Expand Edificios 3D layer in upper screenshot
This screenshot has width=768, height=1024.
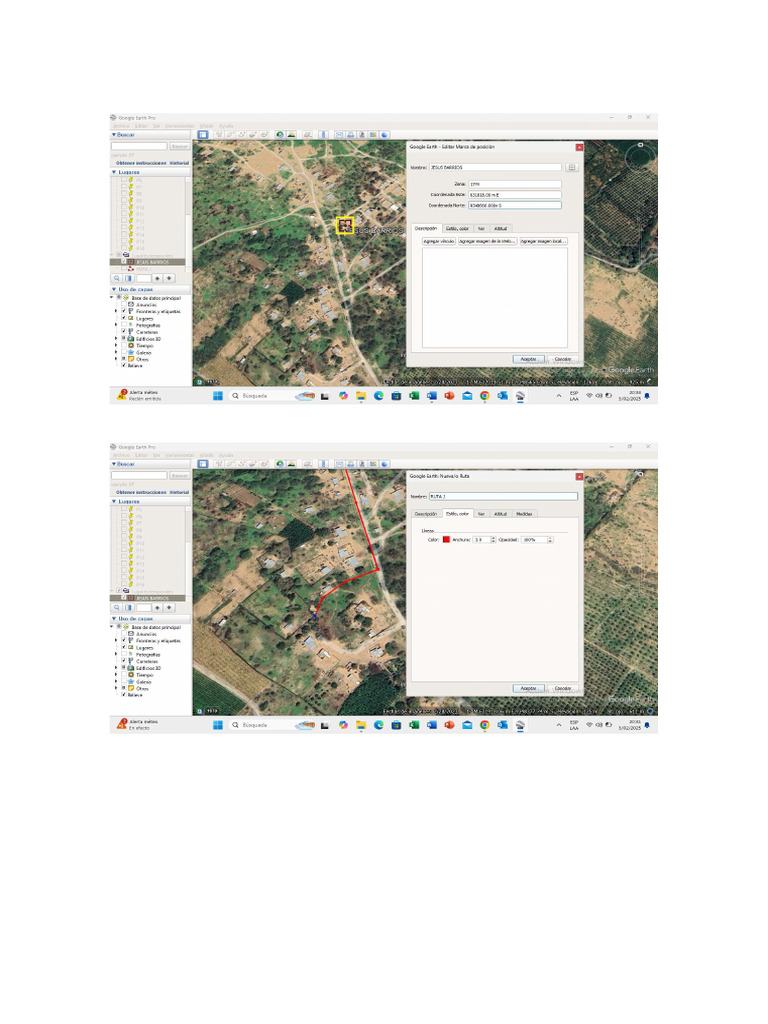tap(116, 339)
